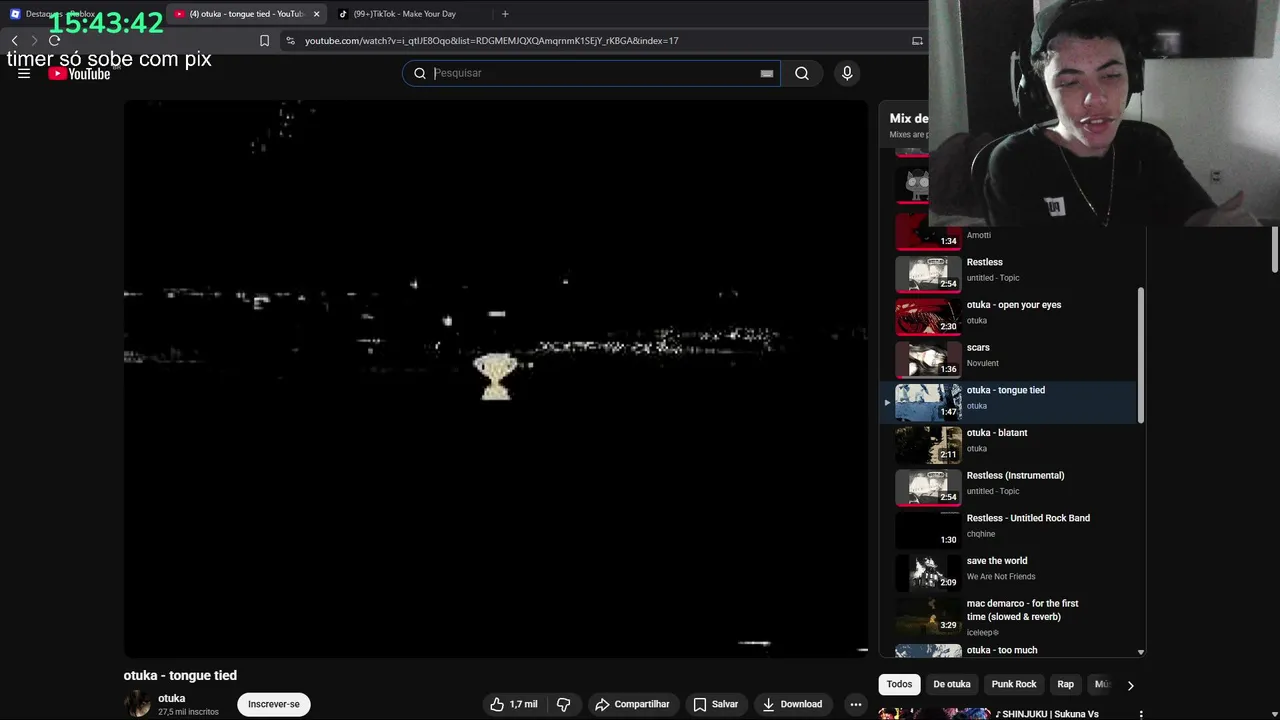Show more filter chips with right chevron
Image resolution: width=1280 pixels, height=720 pixels.
click(x=1130, y=685)
